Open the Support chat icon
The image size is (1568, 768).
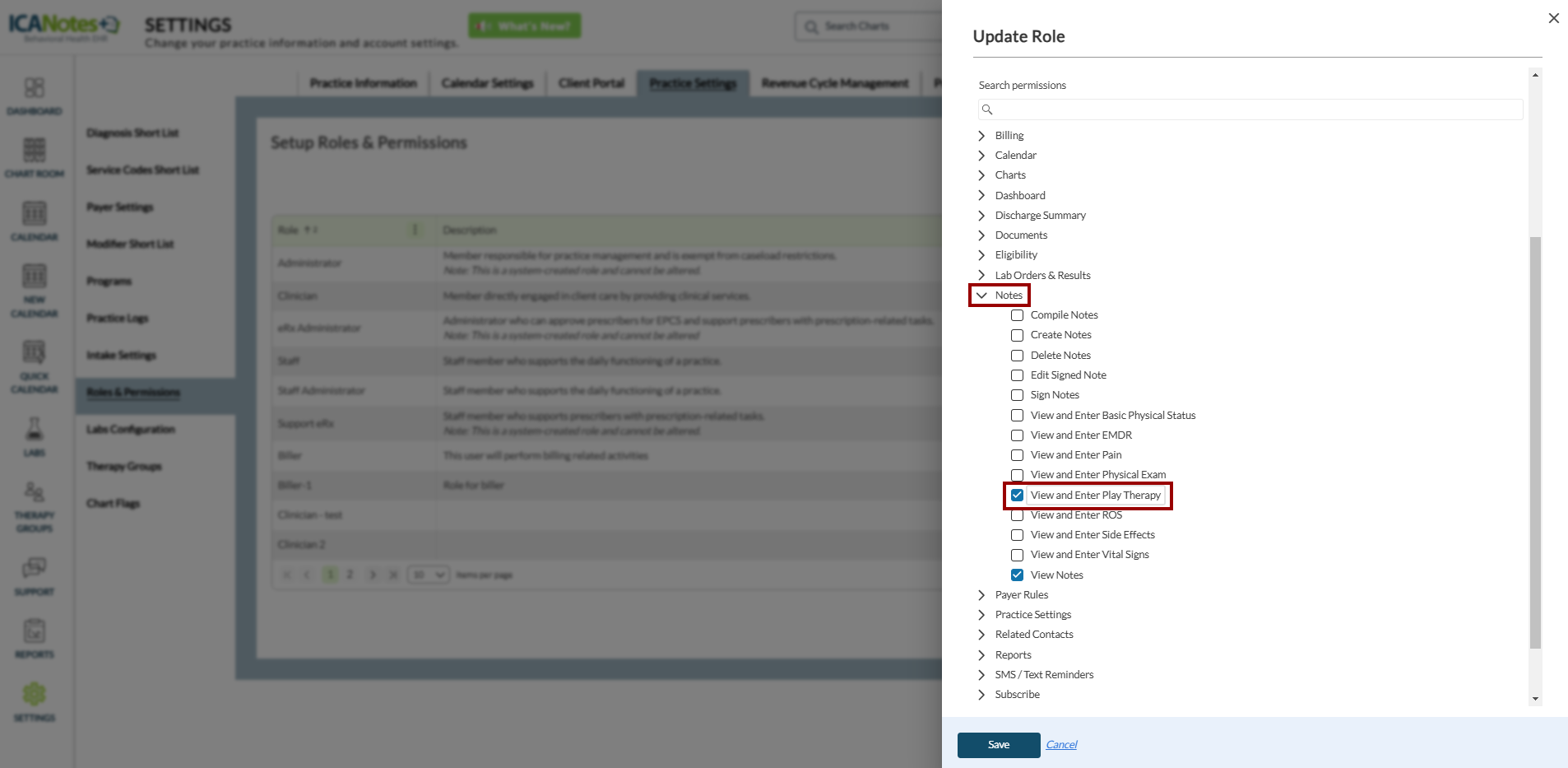[34, 569]
